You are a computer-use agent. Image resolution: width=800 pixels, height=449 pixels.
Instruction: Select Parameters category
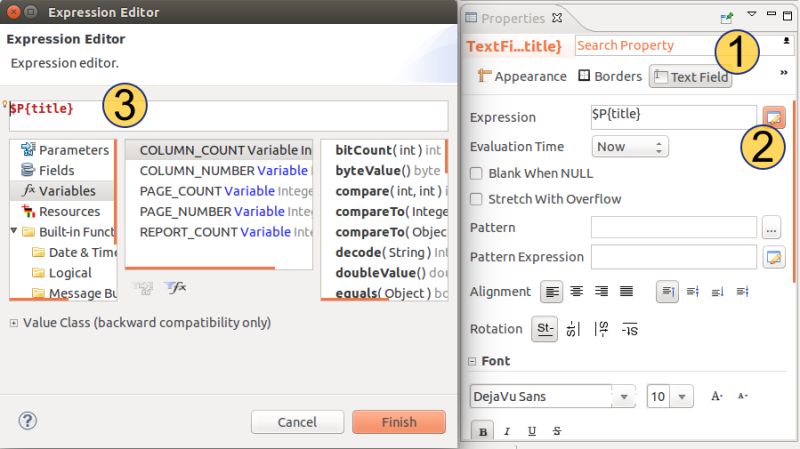(x=65, y=150)
